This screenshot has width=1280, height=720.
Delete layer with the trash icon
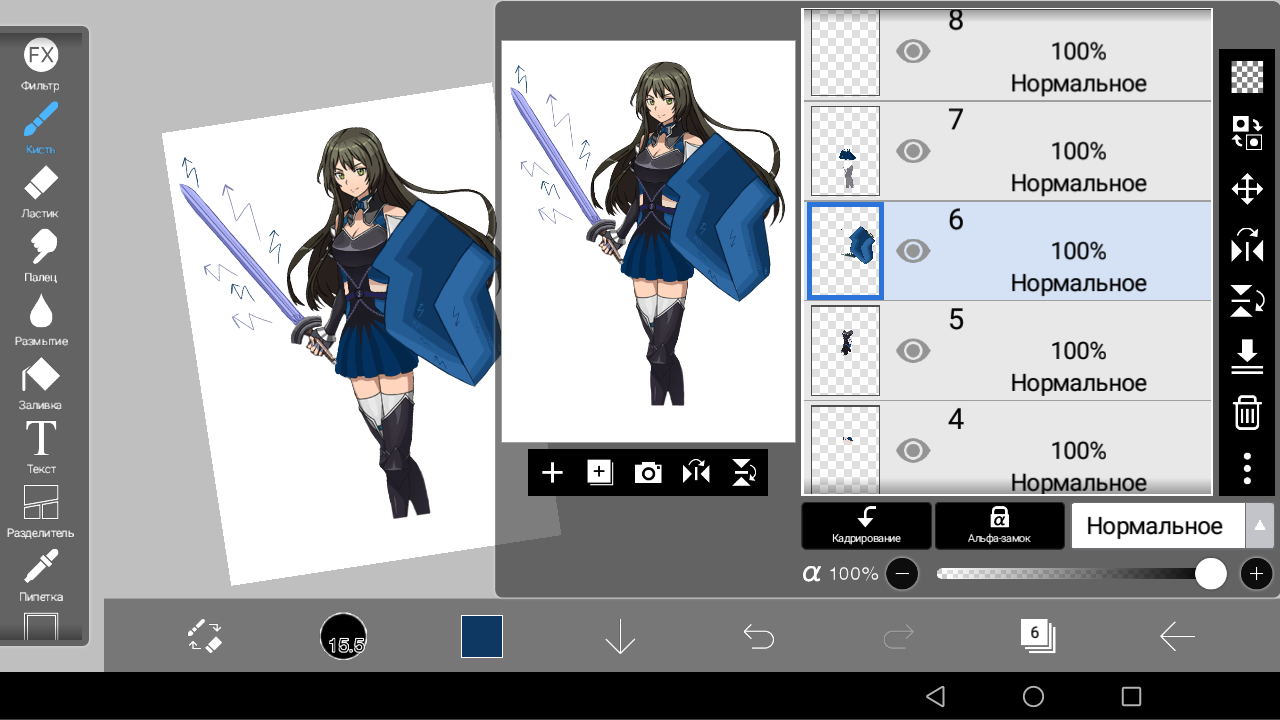click(1246, 412)
